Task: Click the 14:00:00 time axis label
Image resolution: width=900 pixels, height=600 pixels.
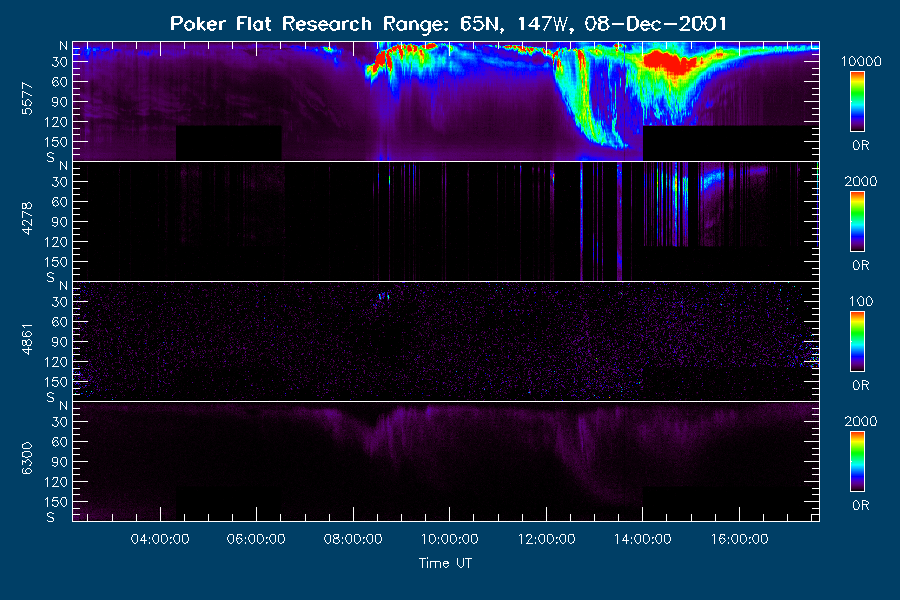Action: click(643, 539)
